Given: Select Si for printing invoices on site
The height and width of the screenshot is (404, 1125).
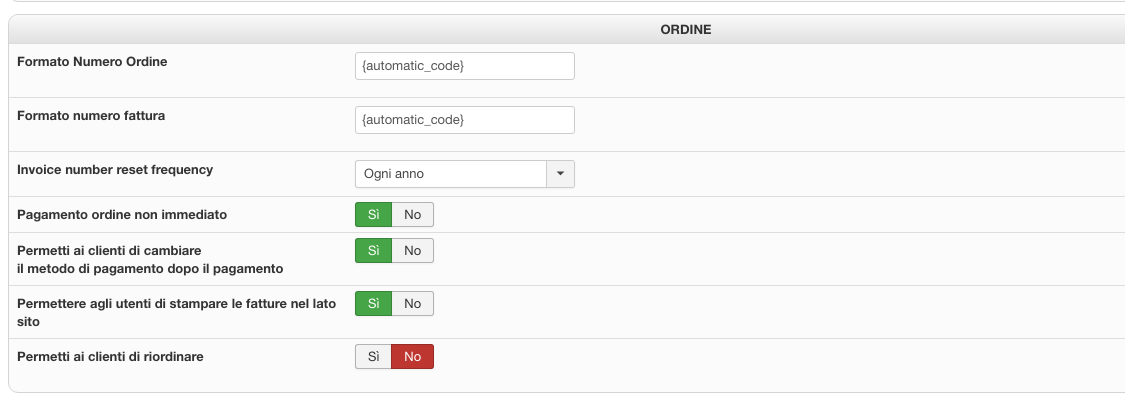Looking at the screenshot, I should 373,303.
